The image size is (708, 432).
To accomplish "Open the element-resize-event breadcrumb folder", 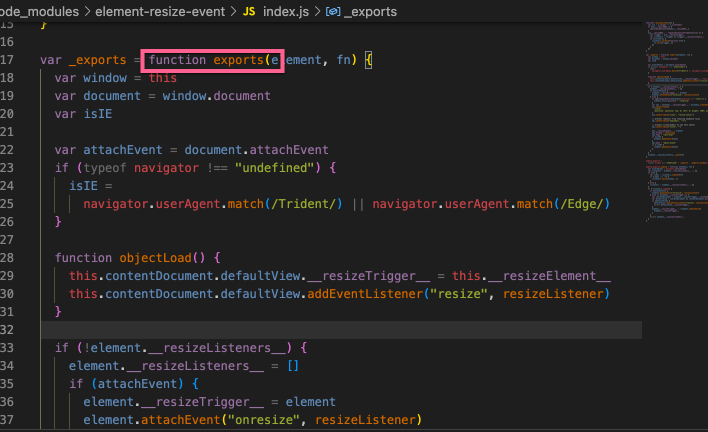I will (x=160, y=11).
